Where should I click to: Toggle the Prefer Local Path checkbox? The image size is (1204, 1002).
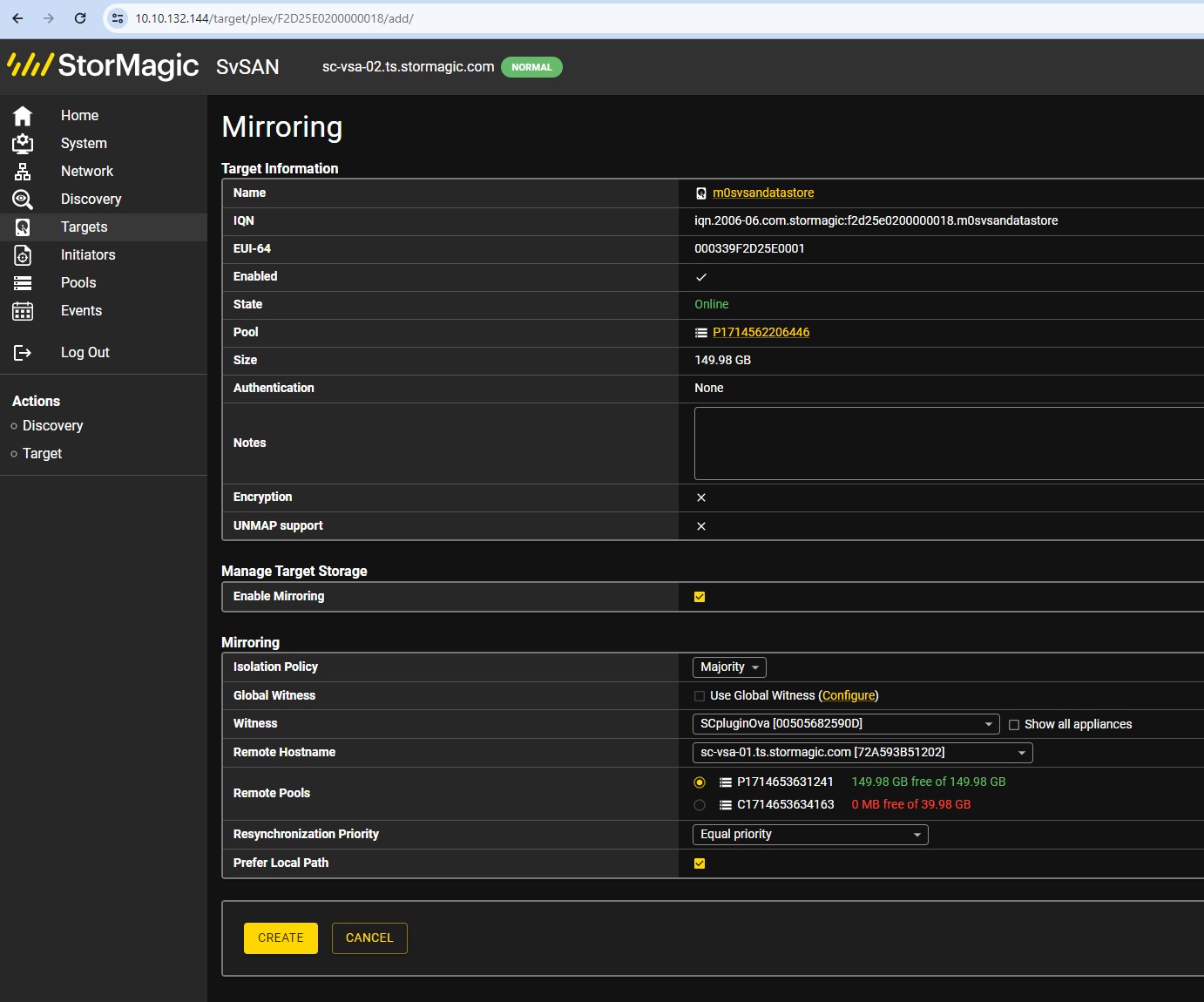tap(700, 863)
